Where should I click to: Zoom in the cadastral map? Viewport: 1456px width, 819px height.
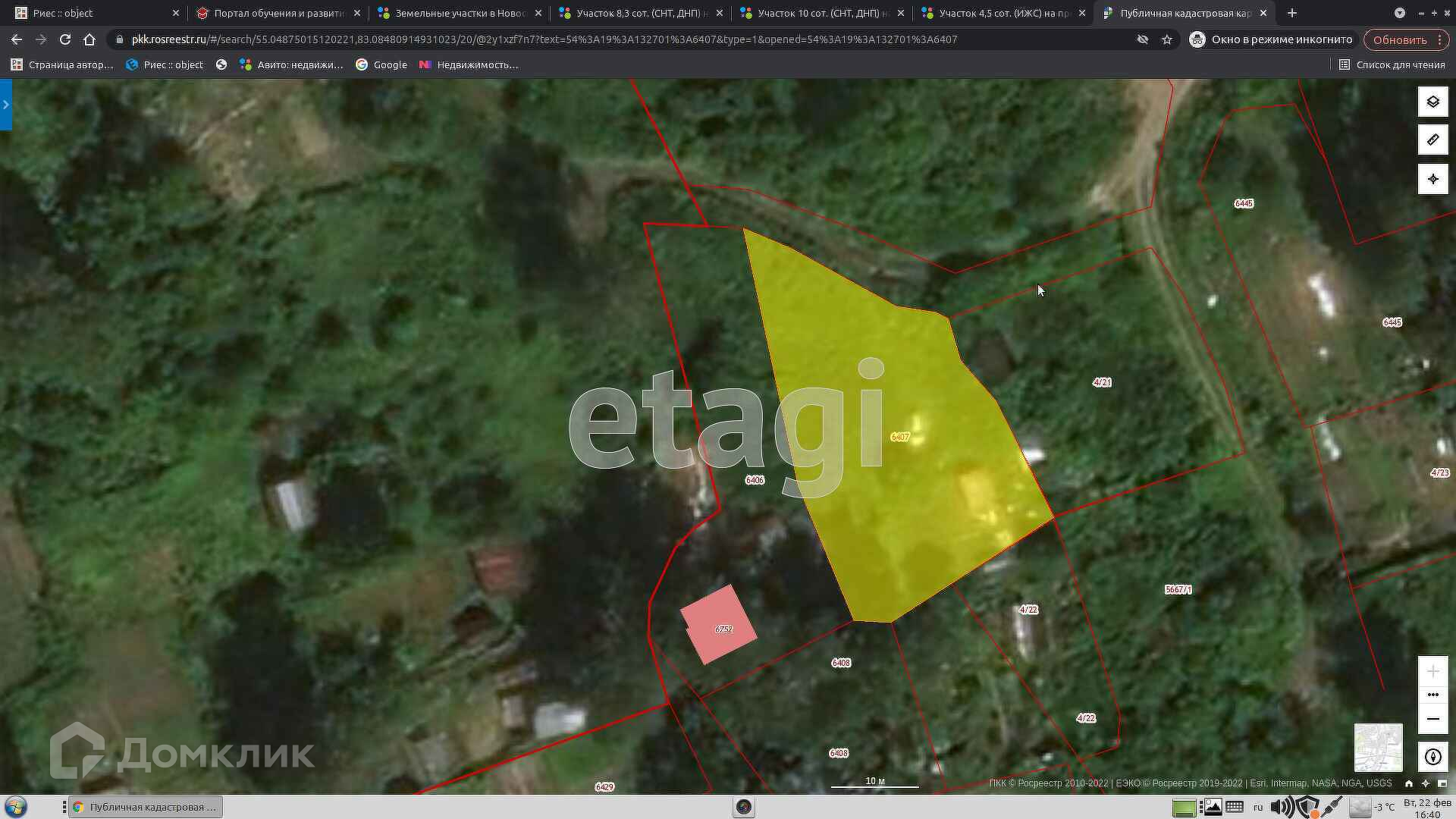(x=1432, y=671)
